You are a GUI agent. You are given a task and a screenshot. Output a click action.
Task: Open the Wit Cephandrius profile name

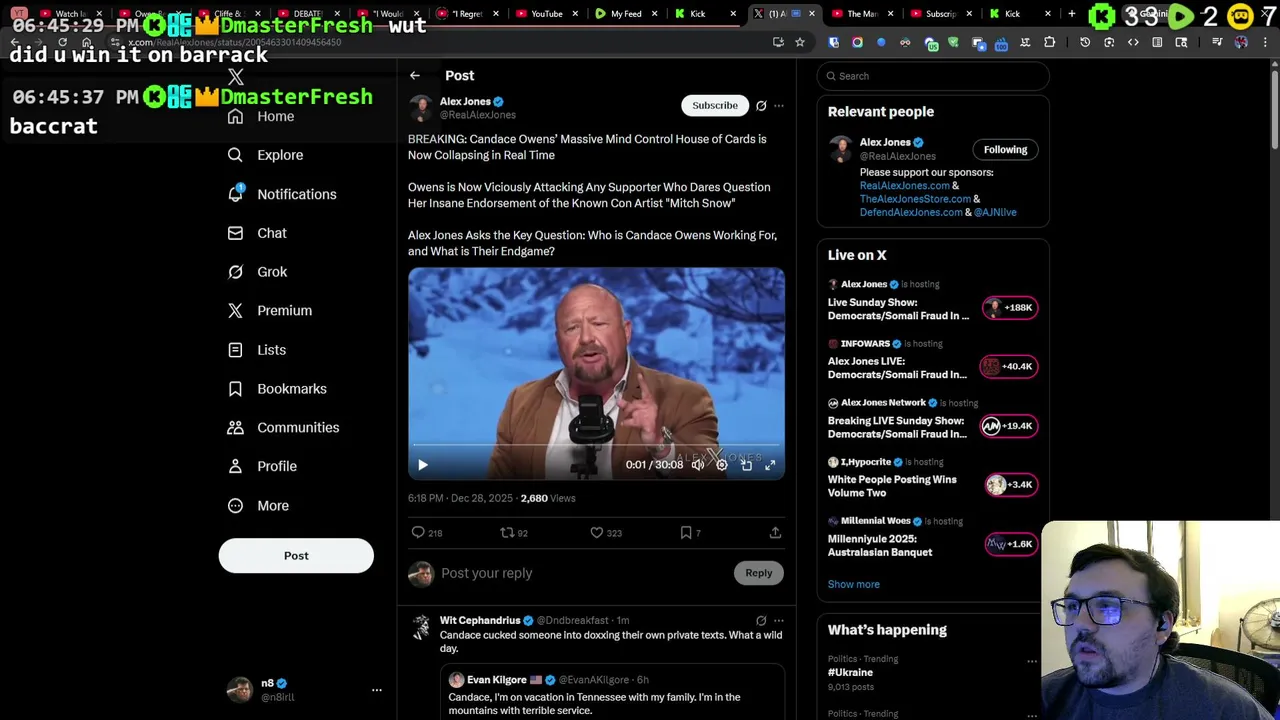[480, 620]
